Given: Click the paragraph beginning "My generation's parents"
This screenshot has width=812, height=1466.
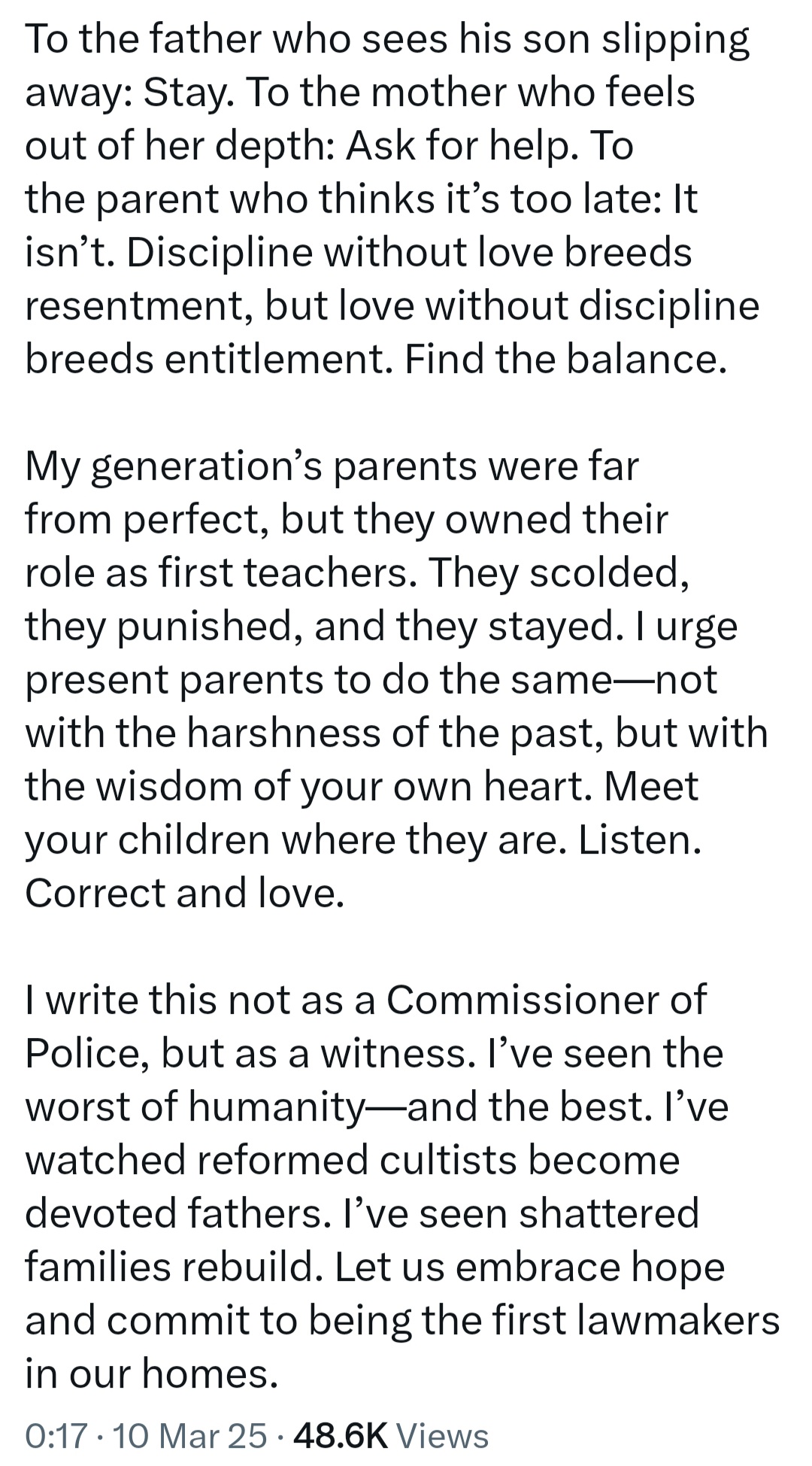Looking at the screenshot, I should pyautogui.click(x=391, y=678).
